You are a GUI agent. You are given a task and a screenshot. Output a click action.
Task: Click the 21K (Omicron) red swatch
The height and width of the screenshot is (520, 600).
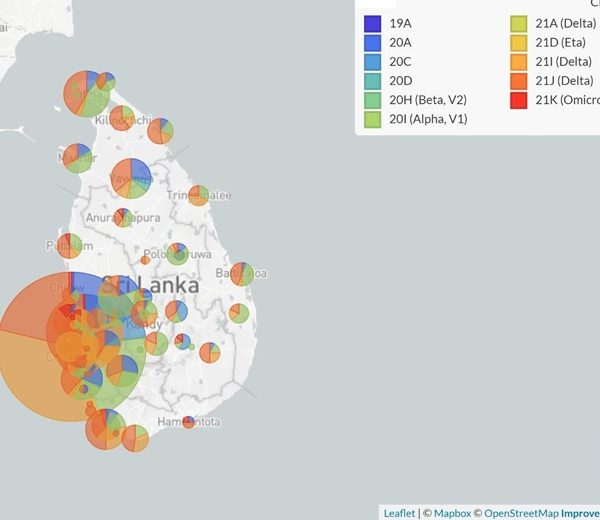click(x=520, y=99)
